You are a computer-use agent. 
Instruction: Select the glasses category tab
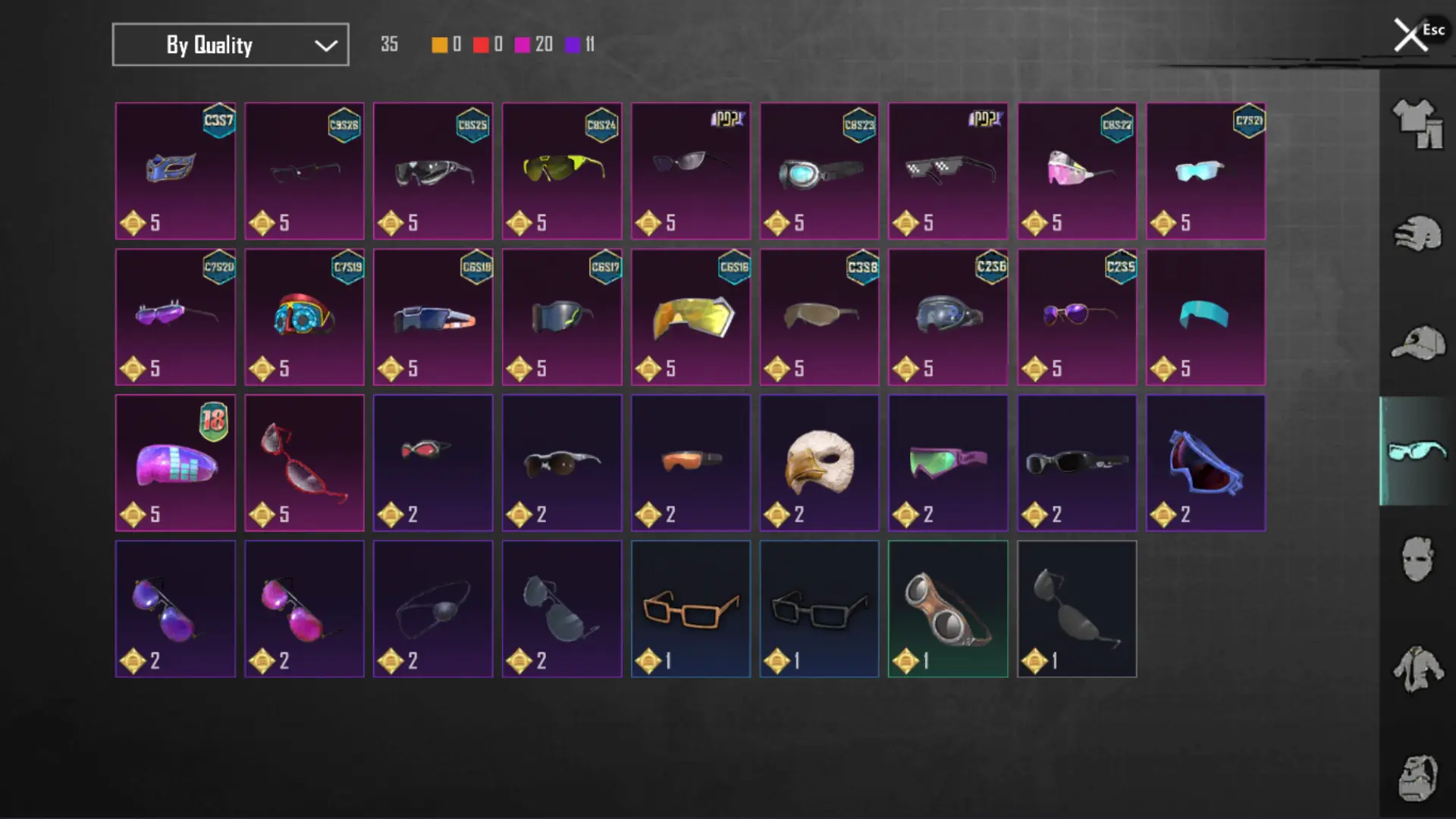(1417, 451)
